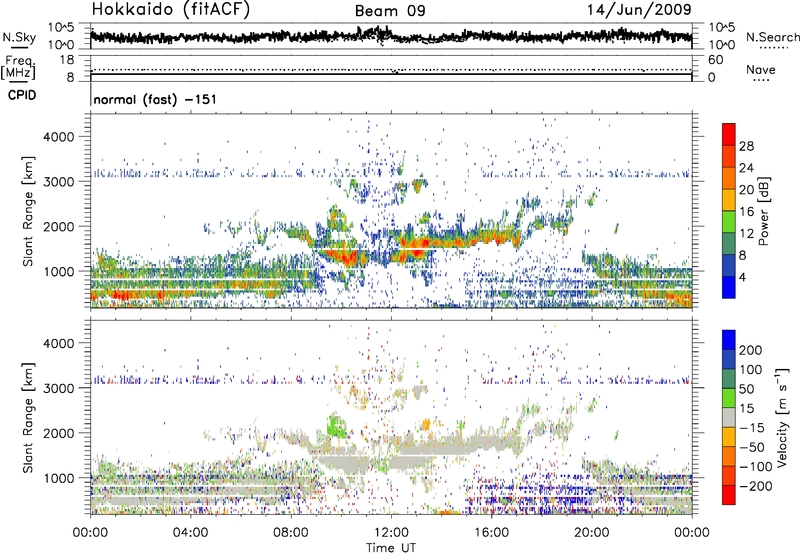Click the light green 15–50 Velocity swatch
The height and width of the screenshot is (554, 800).
[729, 398]
